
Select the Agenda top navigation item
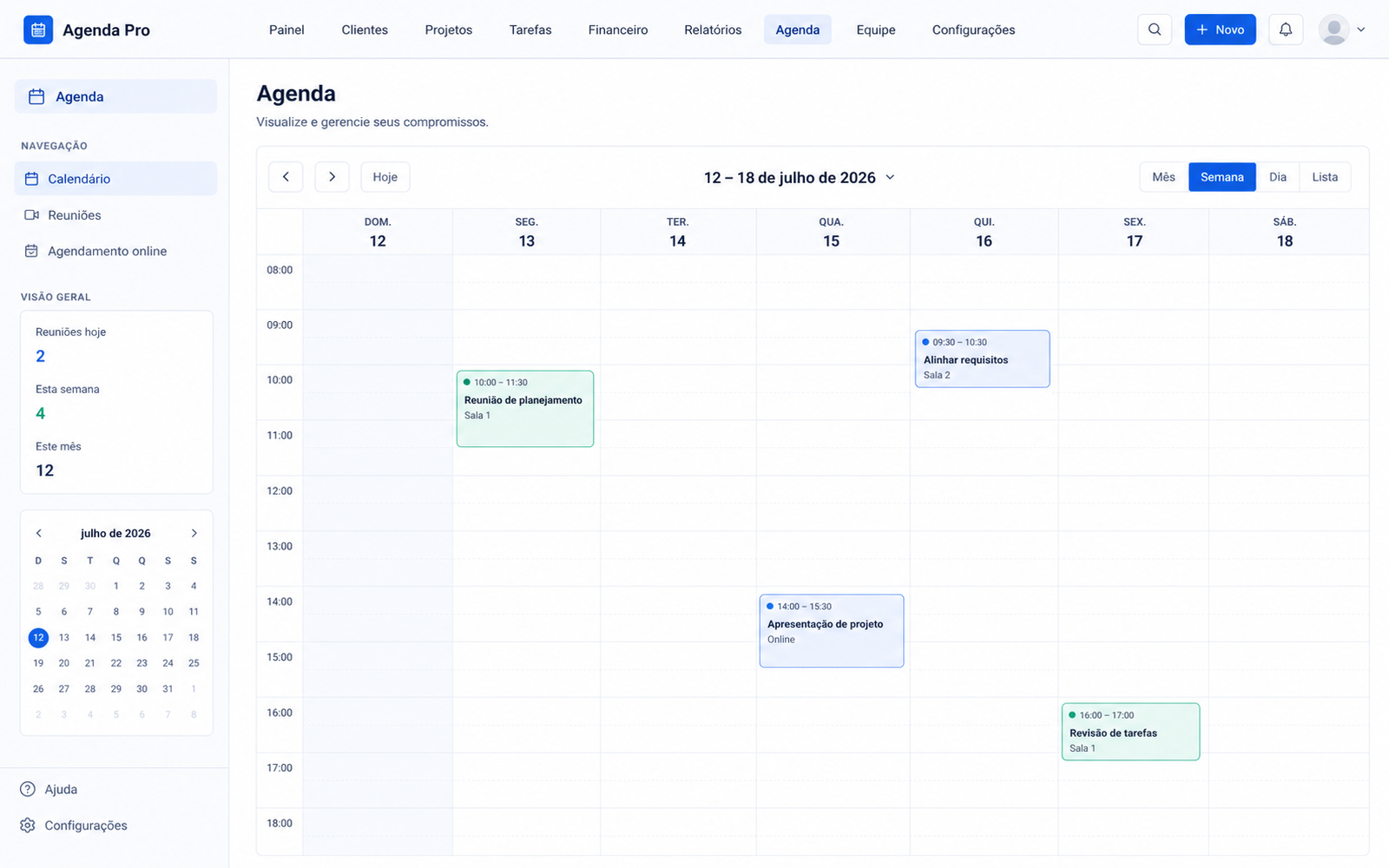798,30
